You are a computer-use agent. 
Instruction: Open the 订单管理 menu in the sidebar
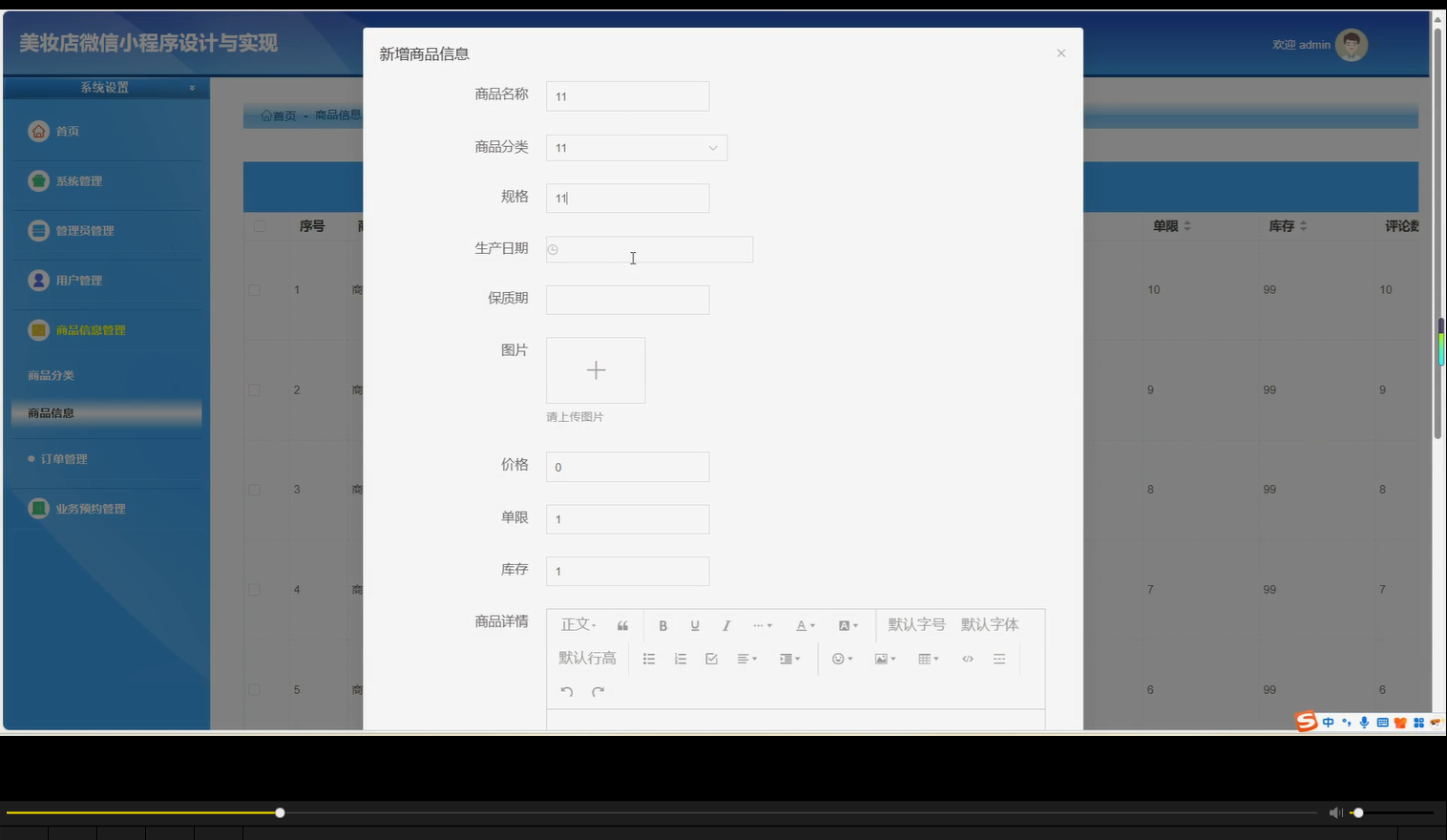click(65, 459)
